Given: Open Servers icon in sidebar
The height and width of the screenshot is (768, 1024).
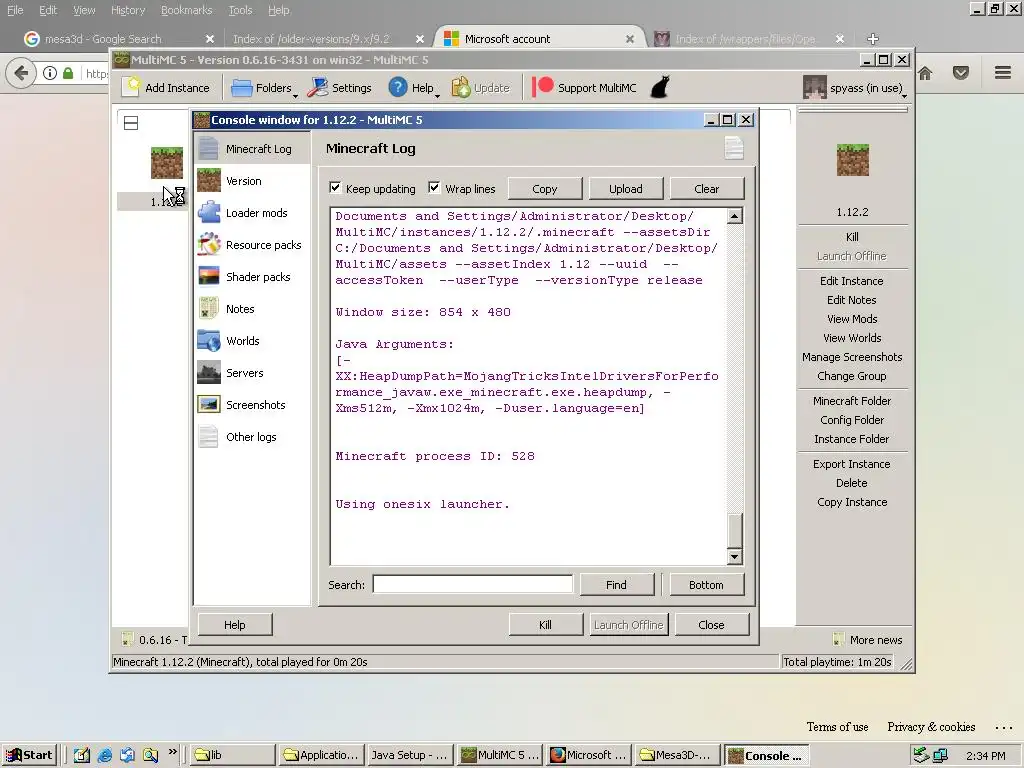Looking at the screenshot, I should (x=208, y=373).
